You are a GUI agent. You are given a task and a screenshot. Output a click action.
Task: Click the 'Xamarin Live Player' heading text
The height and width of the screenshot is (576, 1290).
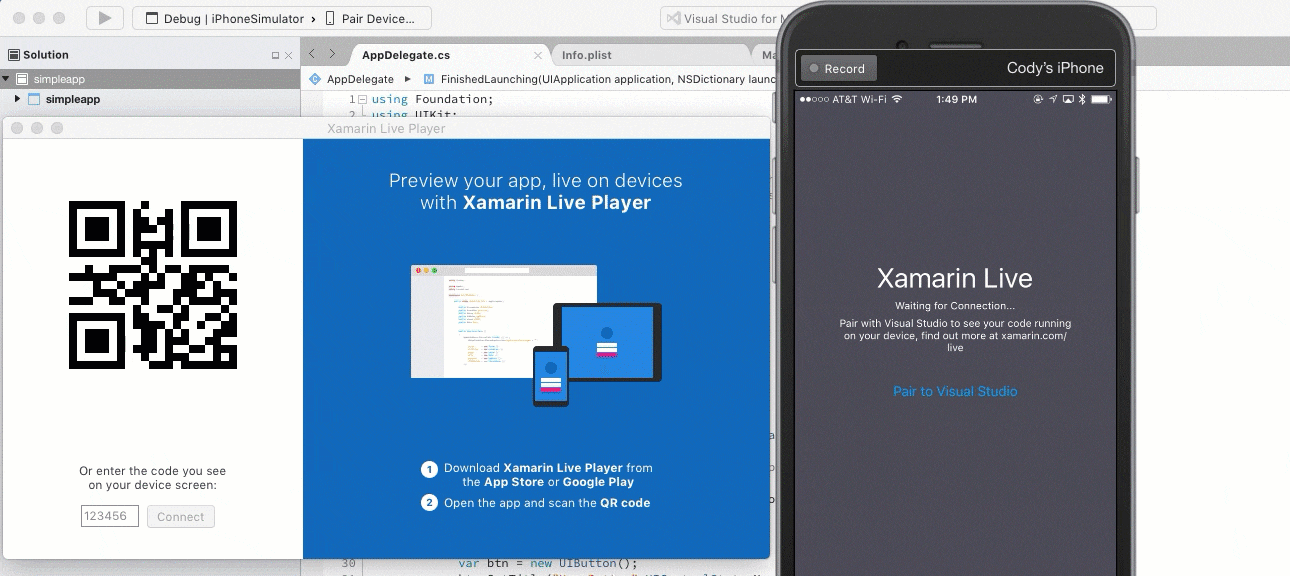556,202
